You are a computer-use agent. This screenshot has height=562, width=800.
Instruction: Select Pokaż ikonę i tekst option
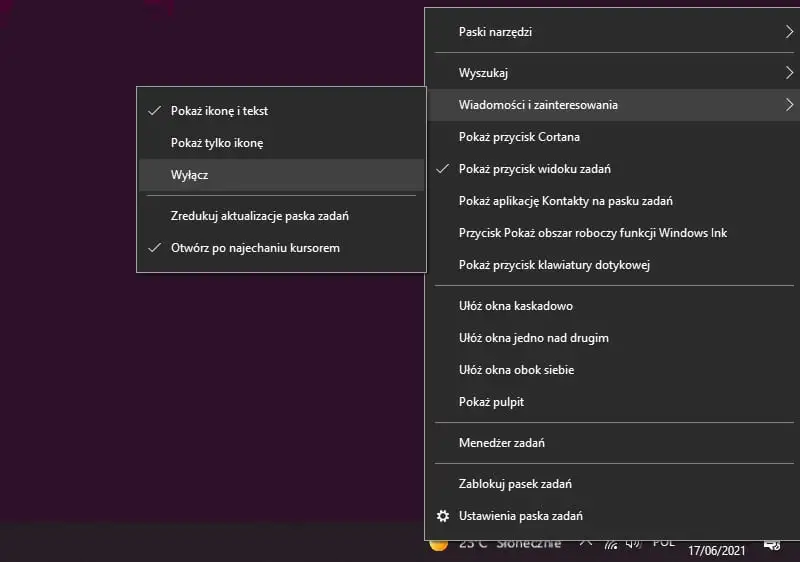click(x=282, y=111)
